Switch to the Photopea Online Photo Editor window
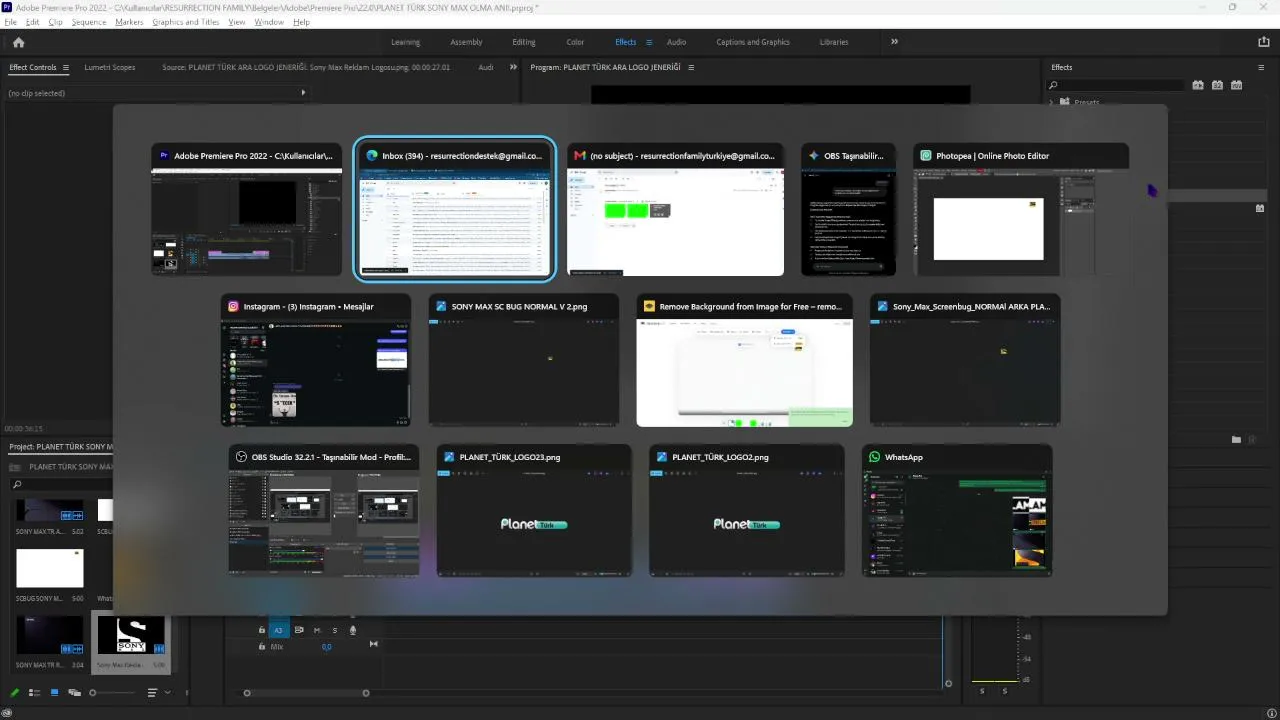This screenshot has height=720, width=1280. [x=1021, y=209]
